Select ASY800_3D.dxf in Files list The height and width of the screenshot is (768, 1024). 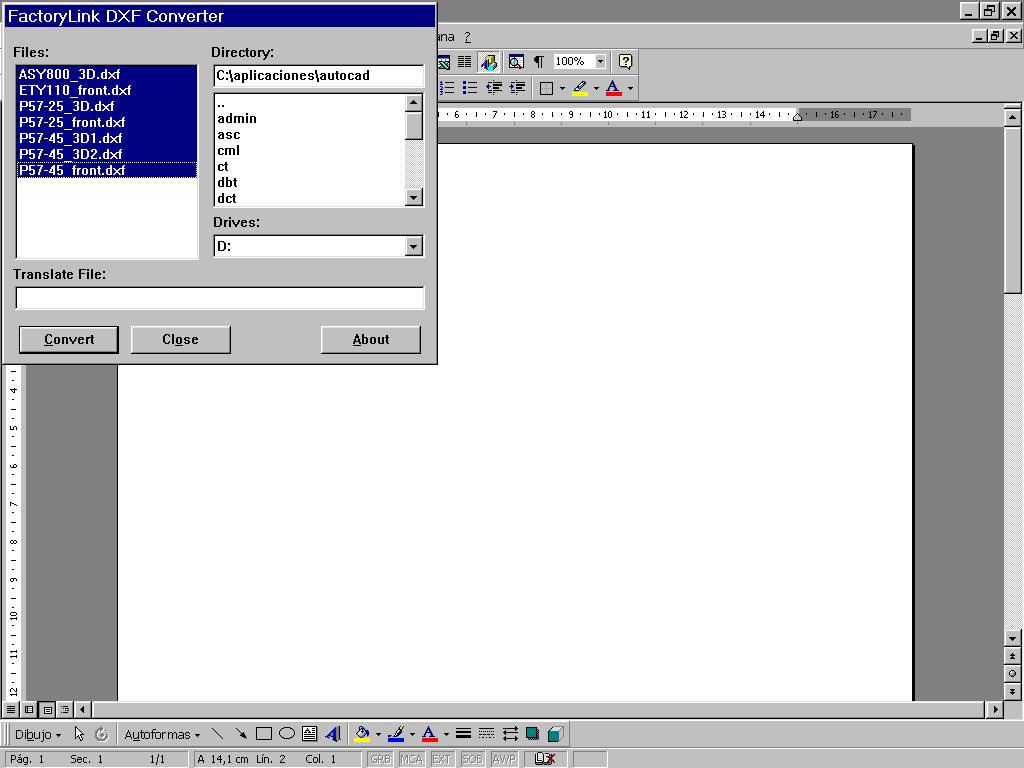pos(106,74)
